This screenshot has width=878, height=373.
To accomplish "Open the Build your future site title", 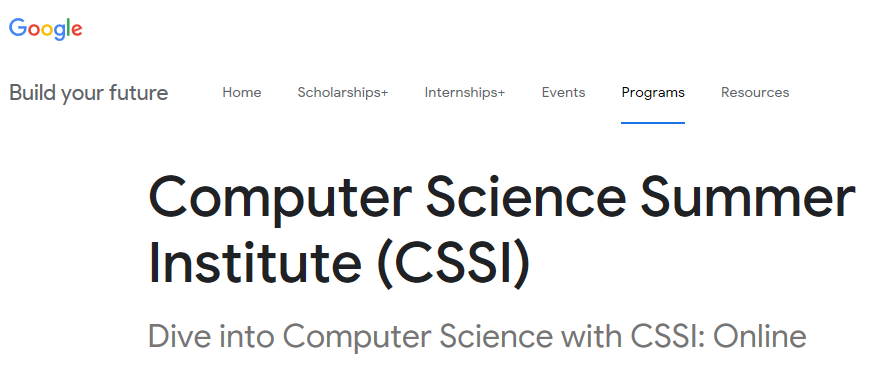I will pyautogui.click(x=88, y=92).
